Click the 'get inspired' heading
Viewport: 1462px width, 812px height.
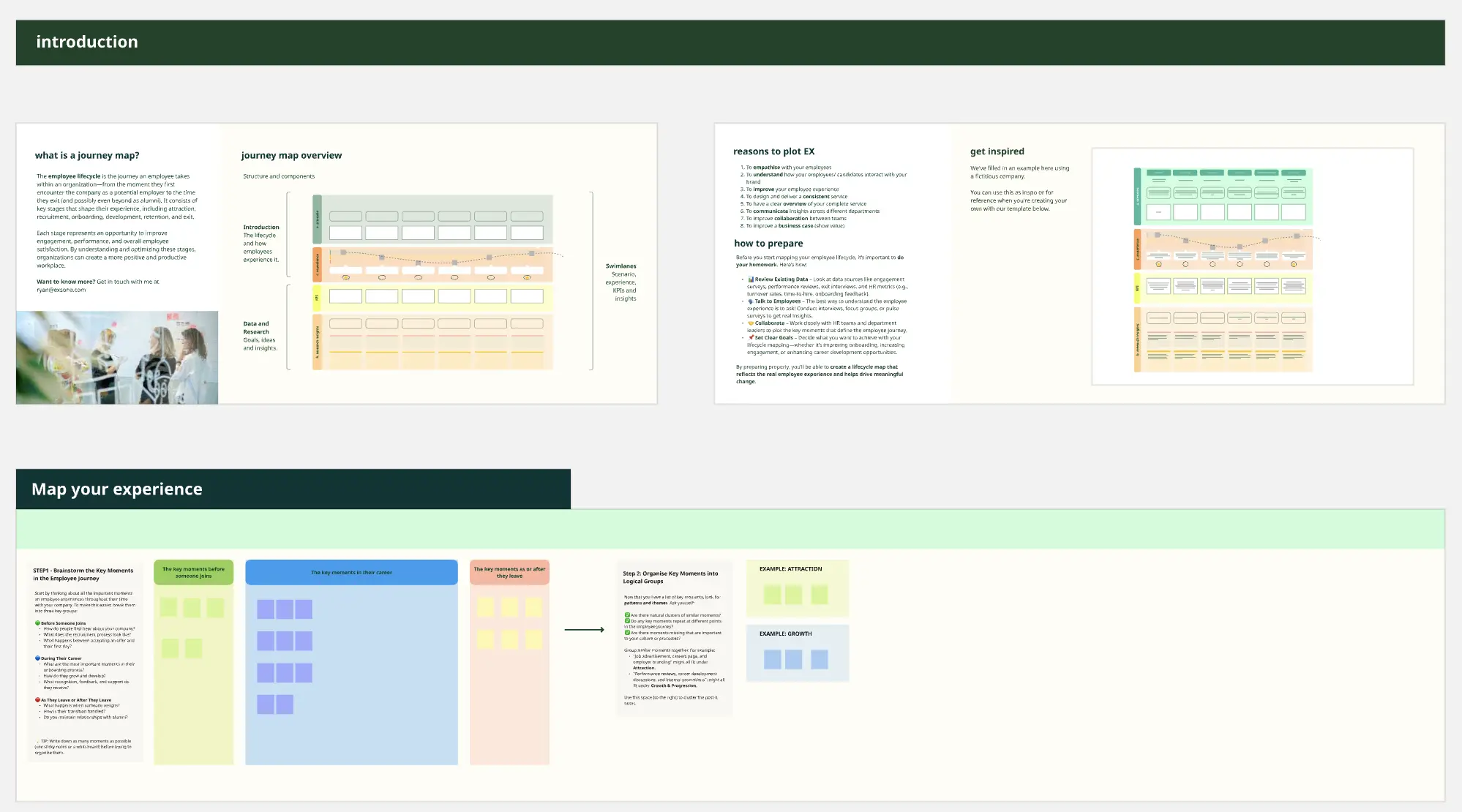(x=997, y=151)
